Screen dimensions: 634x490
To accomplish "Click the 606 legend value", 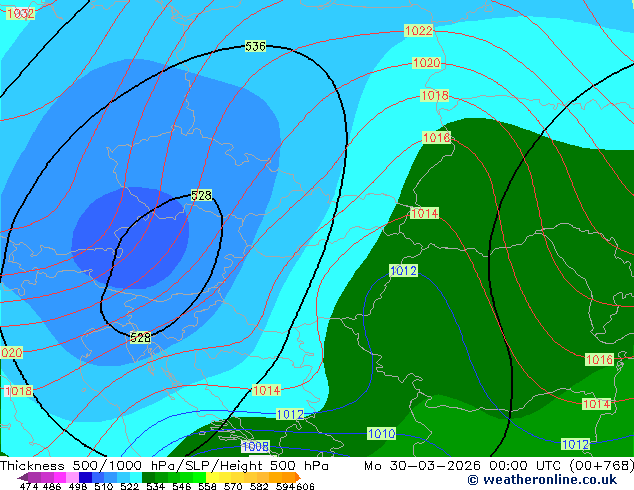I will tap(305, 486).
